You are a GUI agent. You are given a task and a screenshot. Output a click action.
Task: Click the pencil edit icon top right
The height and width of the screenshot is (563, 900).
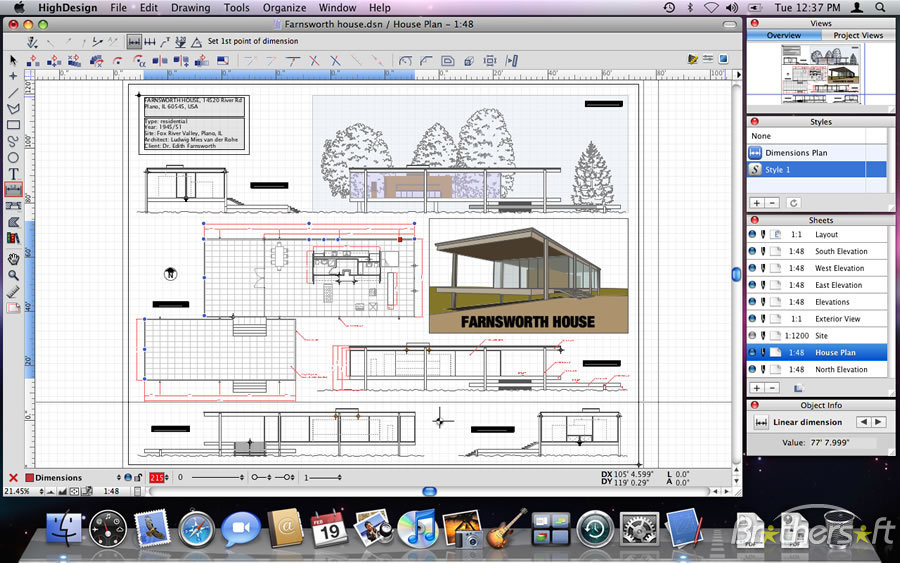coord(693,59)
